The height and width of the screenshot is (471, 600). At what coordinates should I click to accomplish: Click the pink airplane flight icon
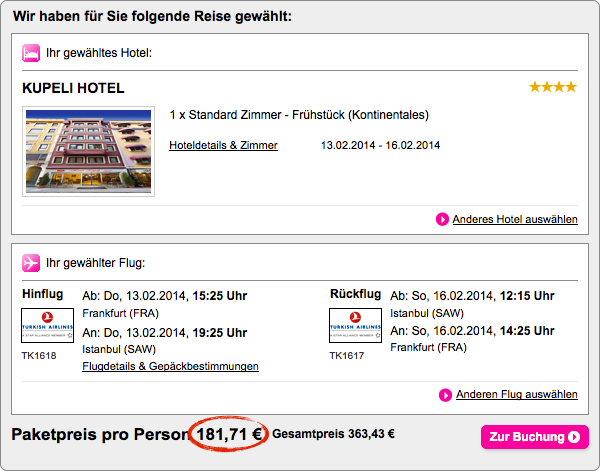31,263
